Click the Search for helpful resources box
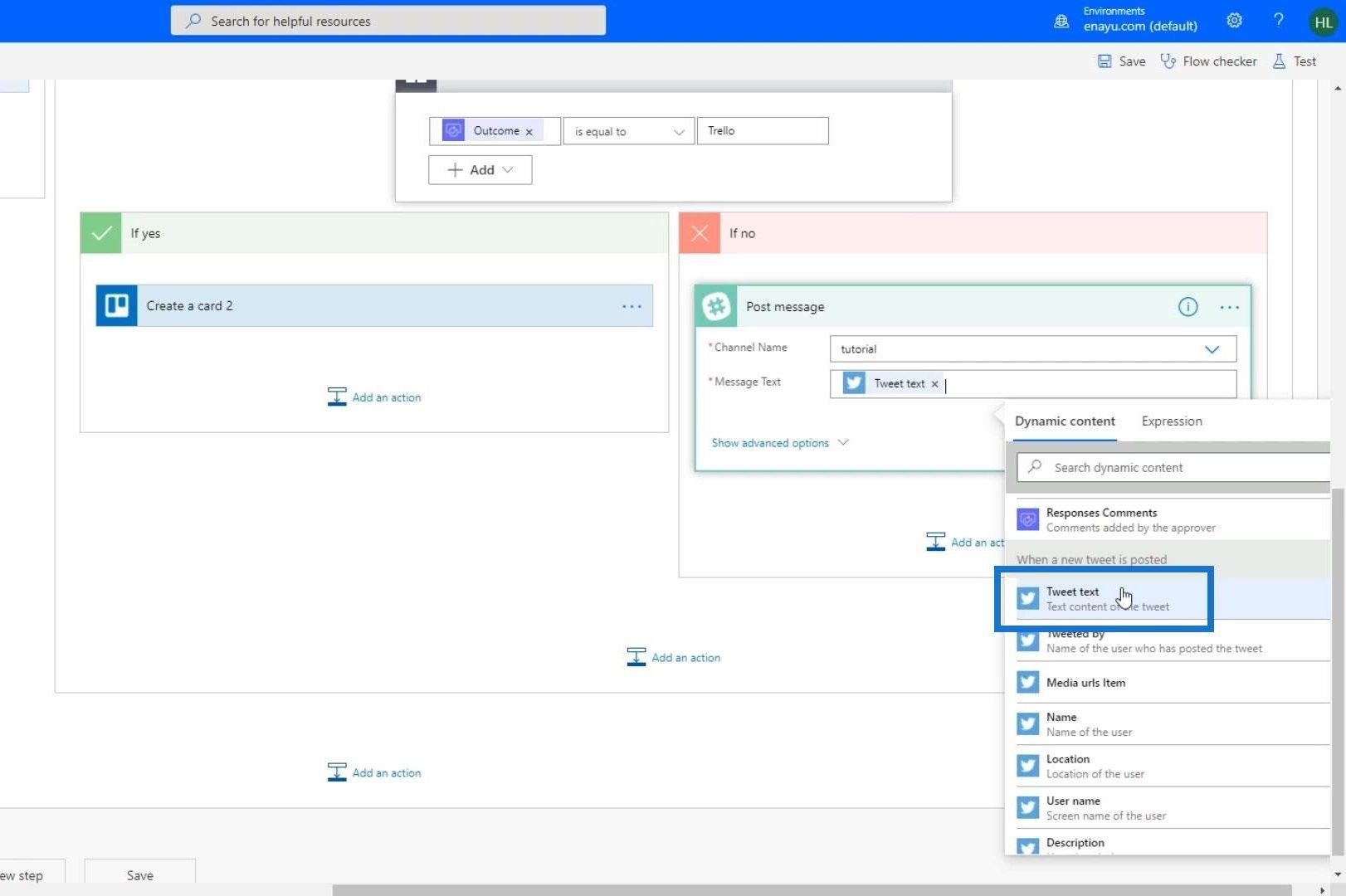1346x896 pixels. (388, 21)
